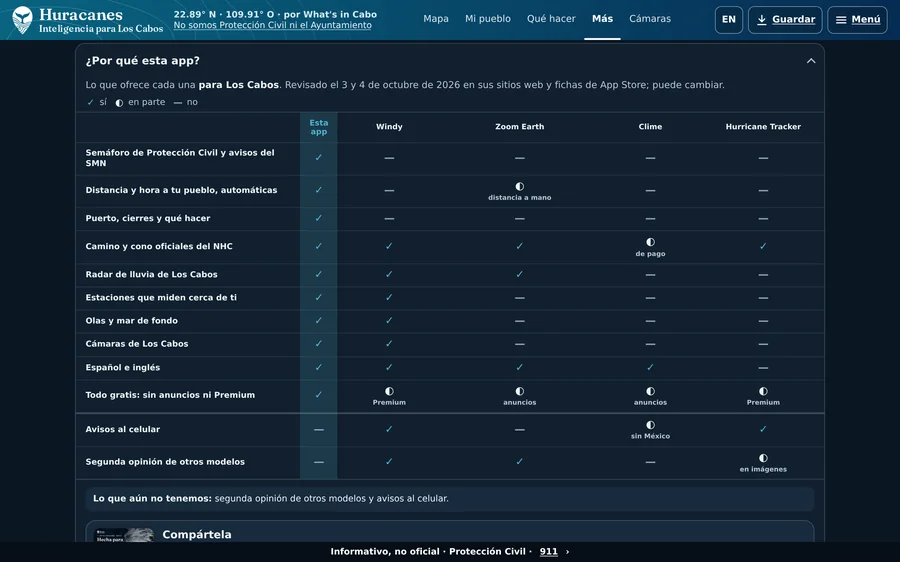The image size is (900, 562).
Task: Click 'distancia a mano' note under Zoom Earth
Action: click(x=519, y=197)
